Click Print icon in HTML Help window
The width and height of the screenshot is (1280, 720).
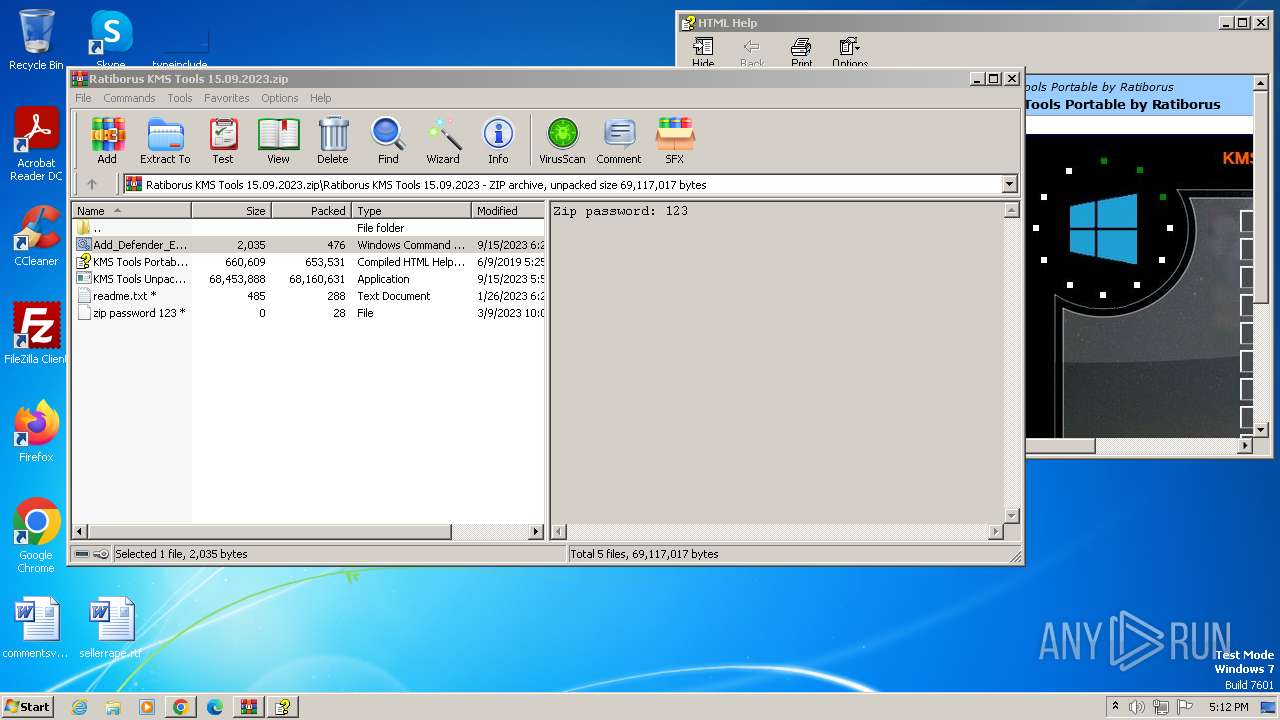(802, 52)
